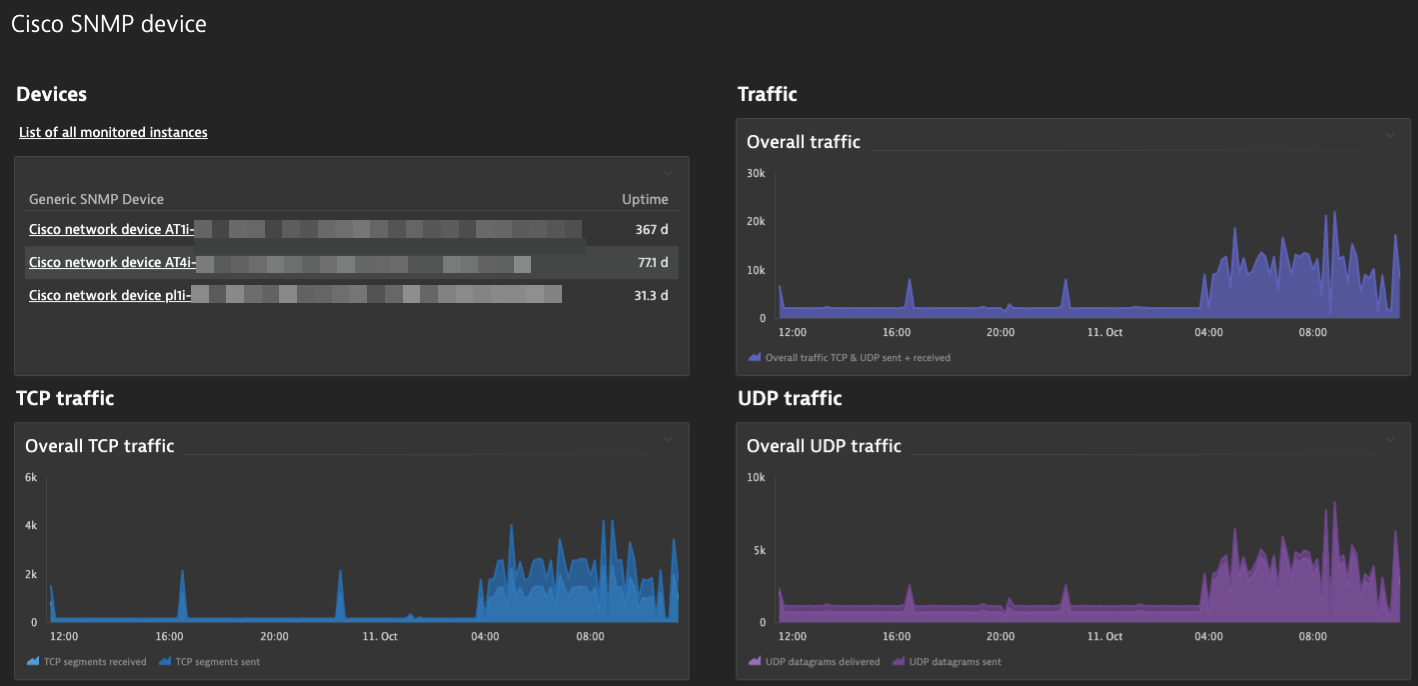Expand the Overall TCP traffic tile chevron menu
Viewport: 1418px width, 686px height.
tap(669, 439)
